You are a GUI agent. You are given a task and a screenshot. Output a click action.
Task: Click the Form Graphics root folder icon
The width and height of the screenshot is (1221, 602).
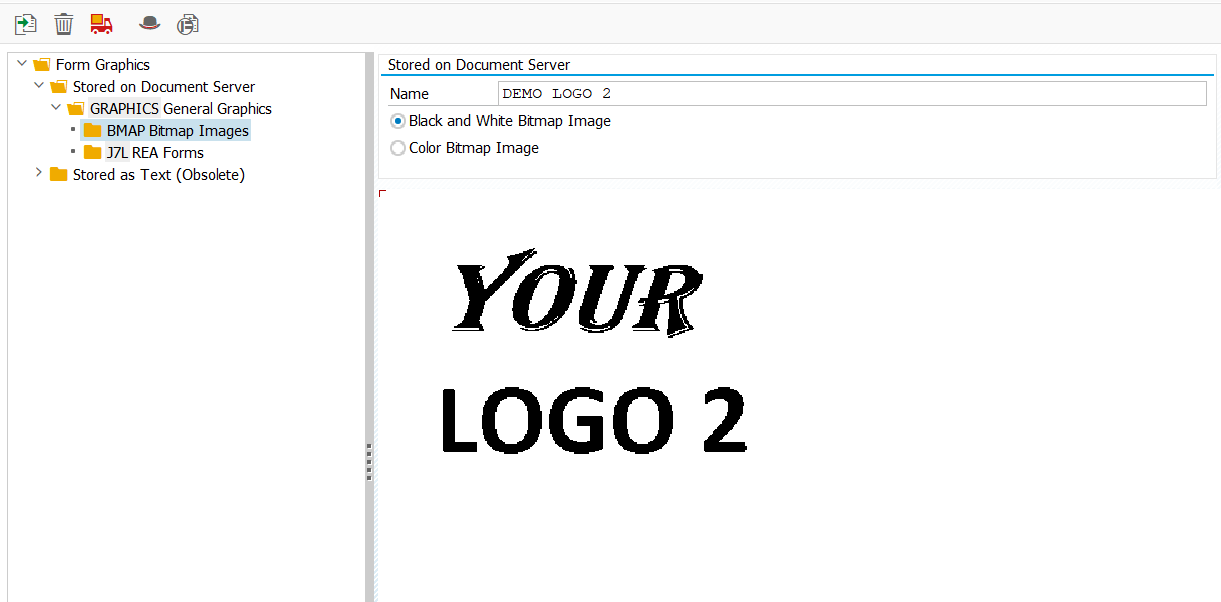point(42,65)
